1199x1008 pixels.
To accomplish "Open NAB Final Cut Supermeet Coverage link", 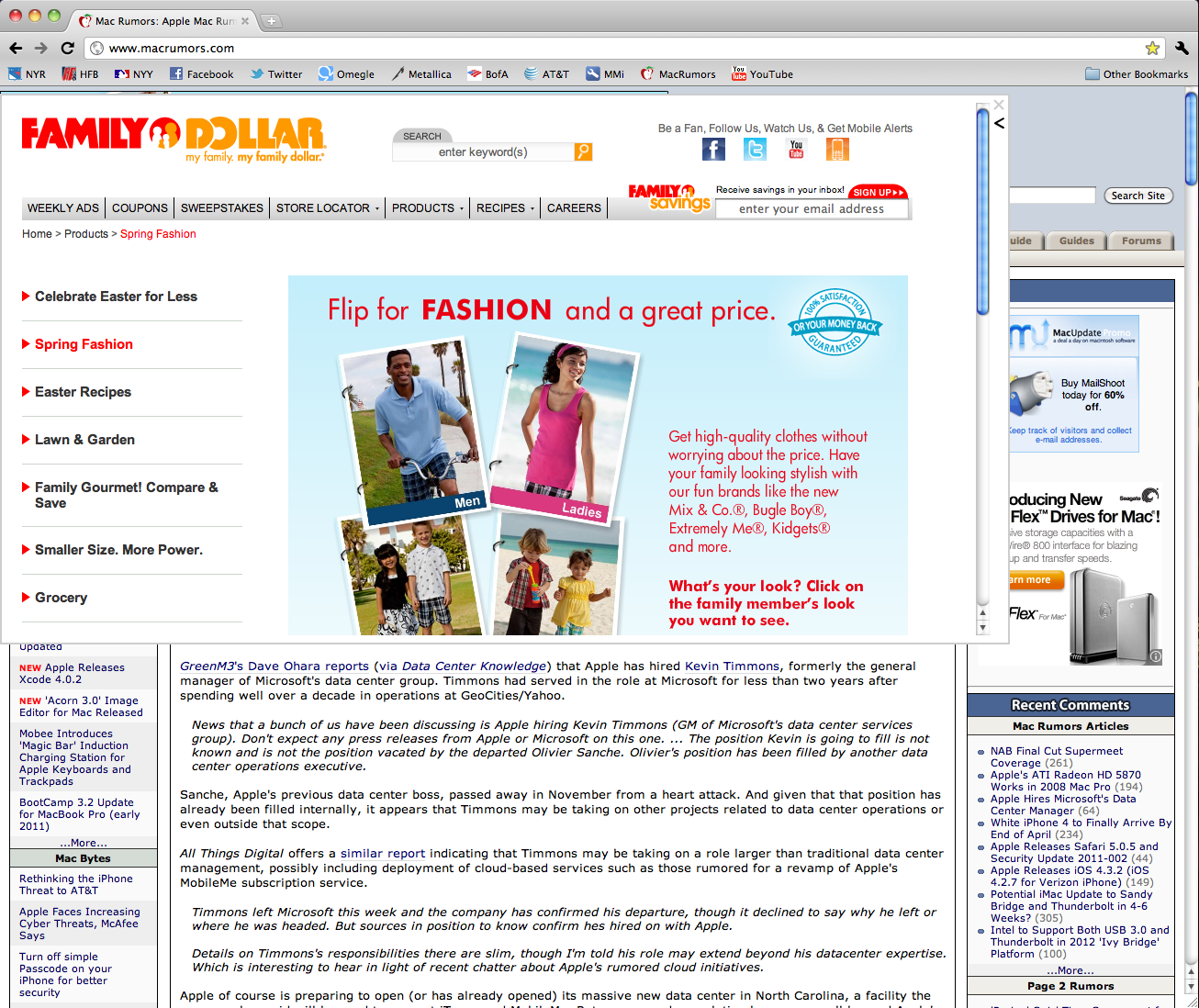I will [1056, 756].
